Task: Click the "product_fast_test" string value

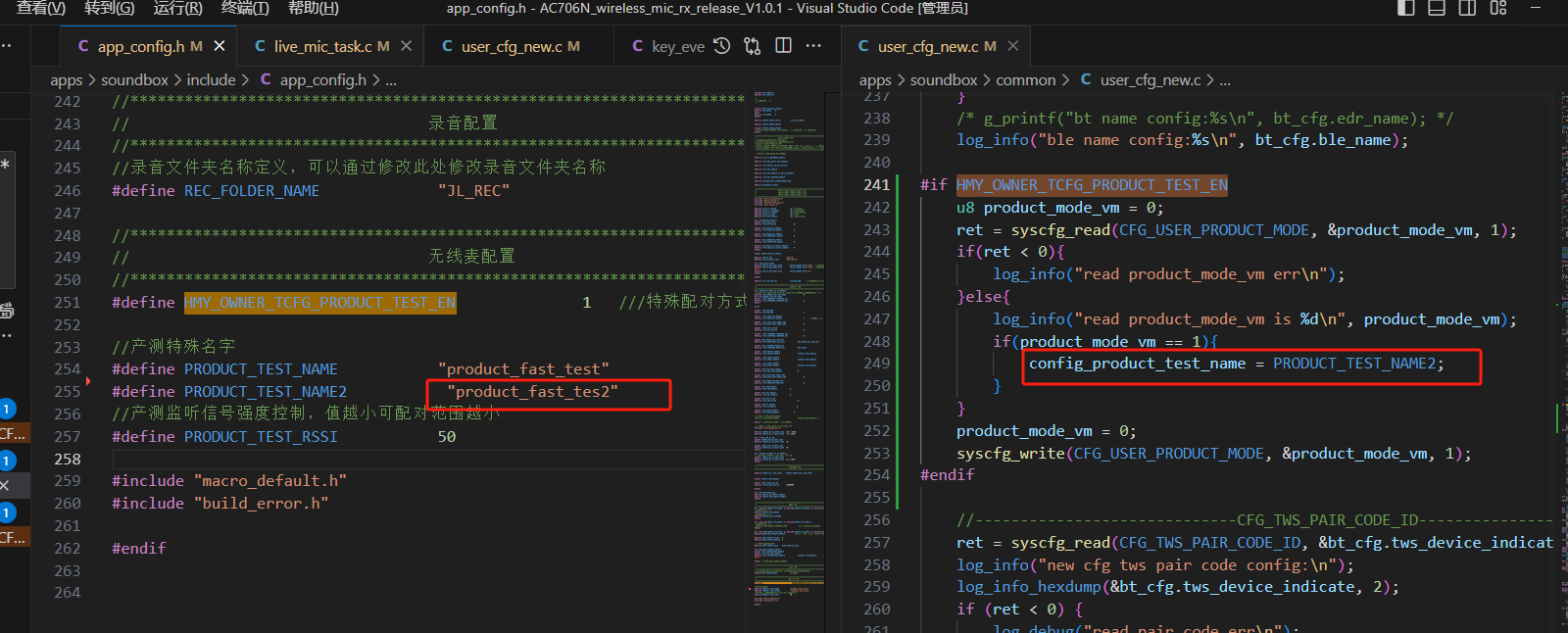Action: point(523,369)
